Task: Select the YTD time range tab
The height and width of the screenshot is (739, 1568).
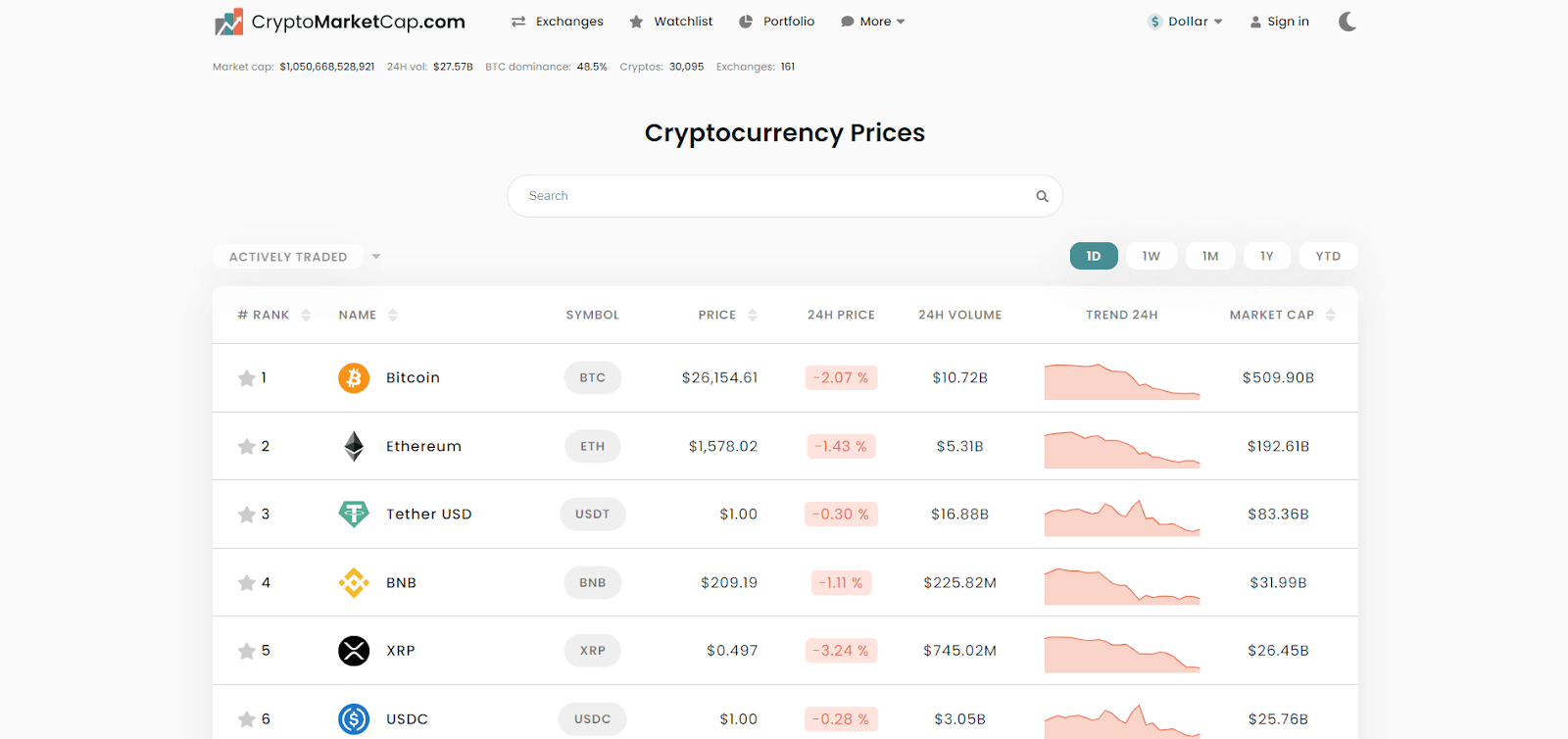Action: tap(1328, 256)
